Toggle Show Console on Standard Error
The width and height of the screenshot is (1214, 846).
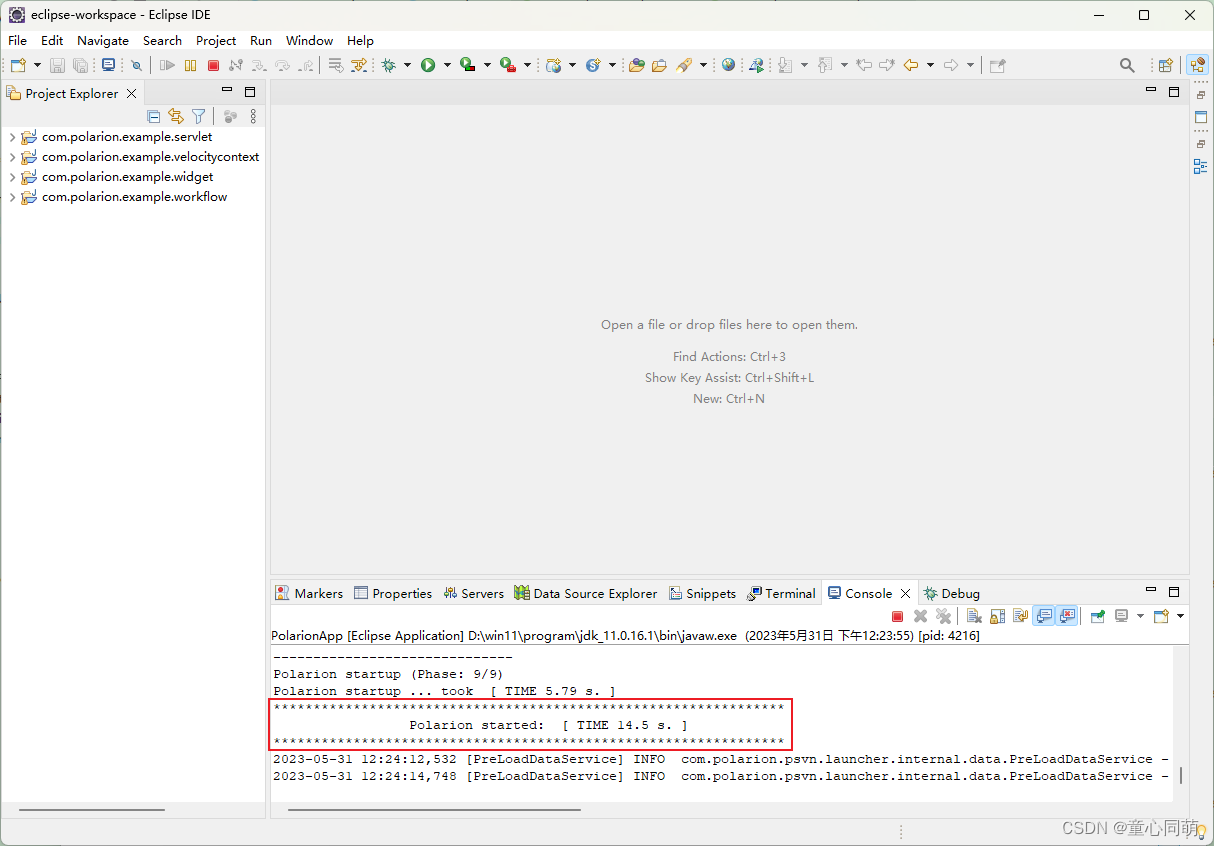pyautogui.click(x=1067, y=616)
